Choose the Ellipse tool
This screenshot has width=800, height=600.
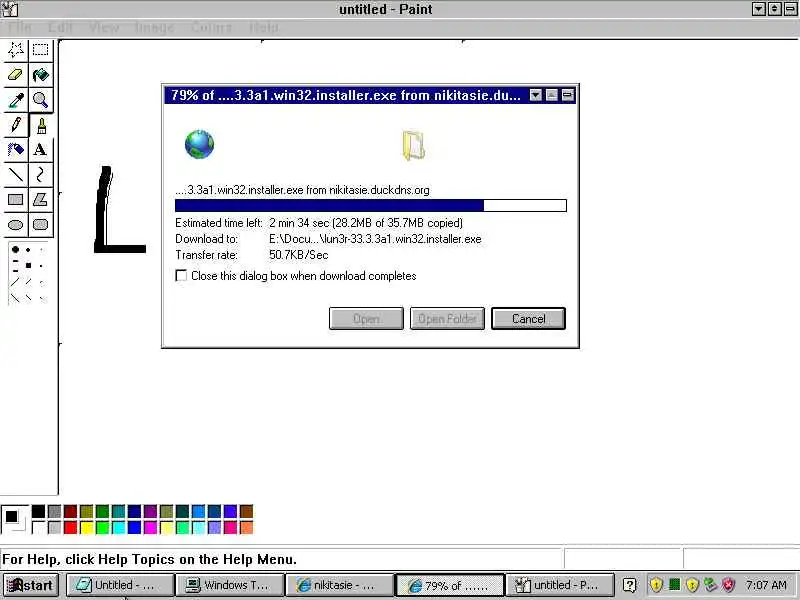click(x=16, y=224)
